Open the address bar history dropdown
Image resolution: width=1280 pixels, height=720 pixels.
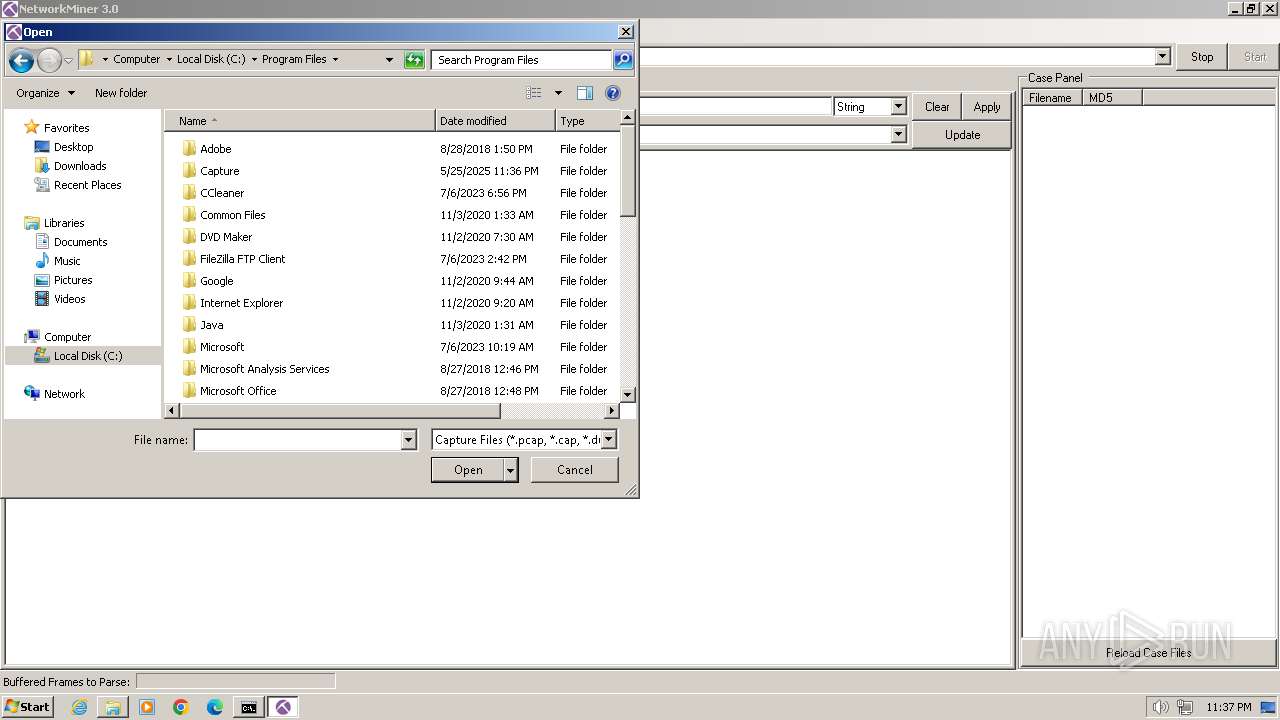click(389, 60)
